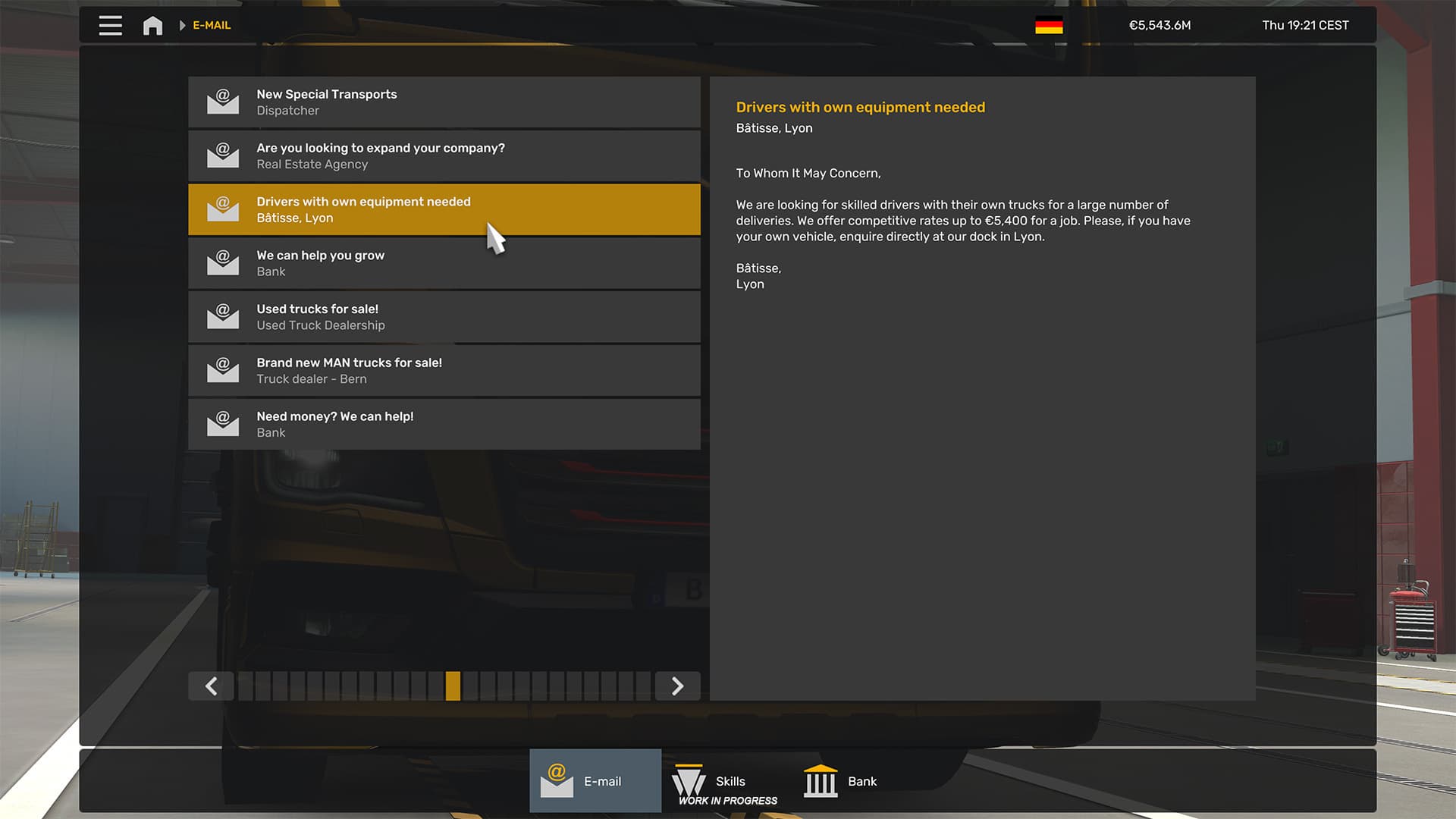Viewport: 1456px width, 819px height.
Task: Click envelope icon of New Special Transports
Action: (223, 102)
